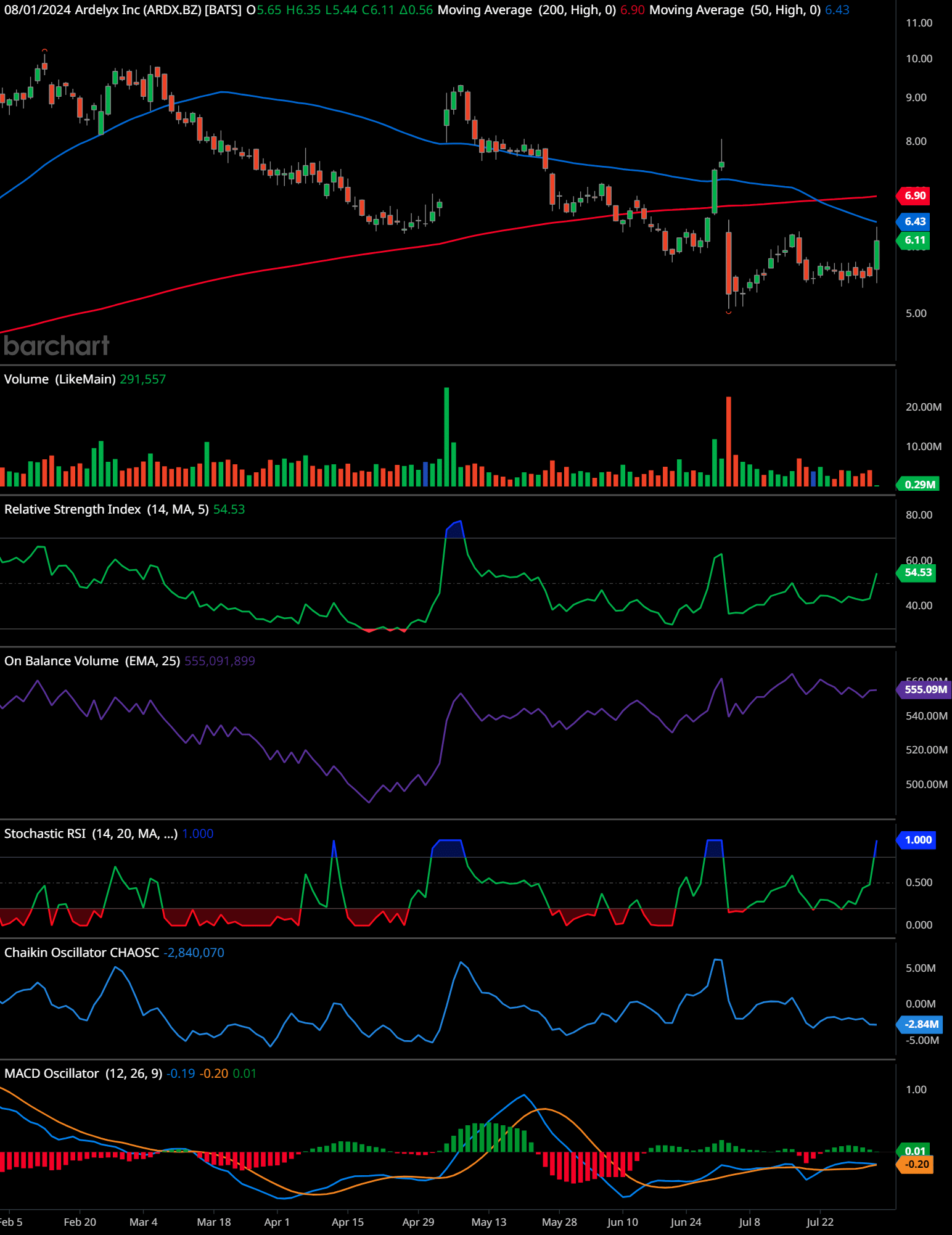This screenshot has width=952, height=1235.
Task: Click the Apr 29 date axis label
Action: click(x=418, y=1222)
